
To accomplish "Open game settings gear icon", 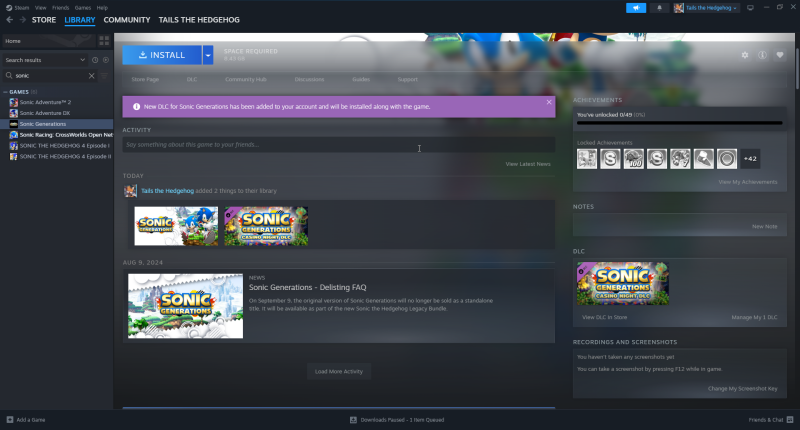I will 745,55.
